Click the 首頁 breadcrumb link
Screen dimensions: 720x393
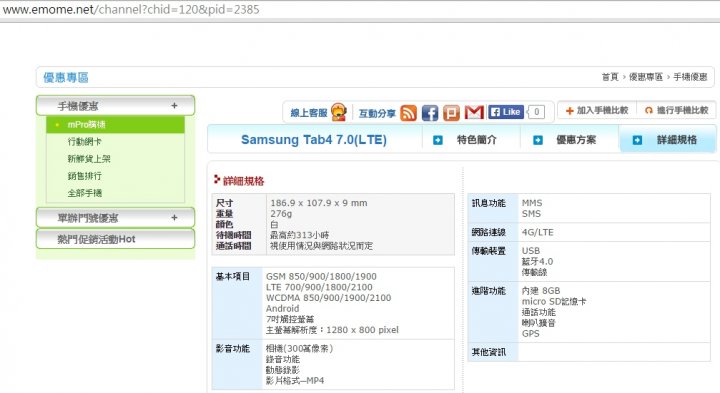[610, 77]
